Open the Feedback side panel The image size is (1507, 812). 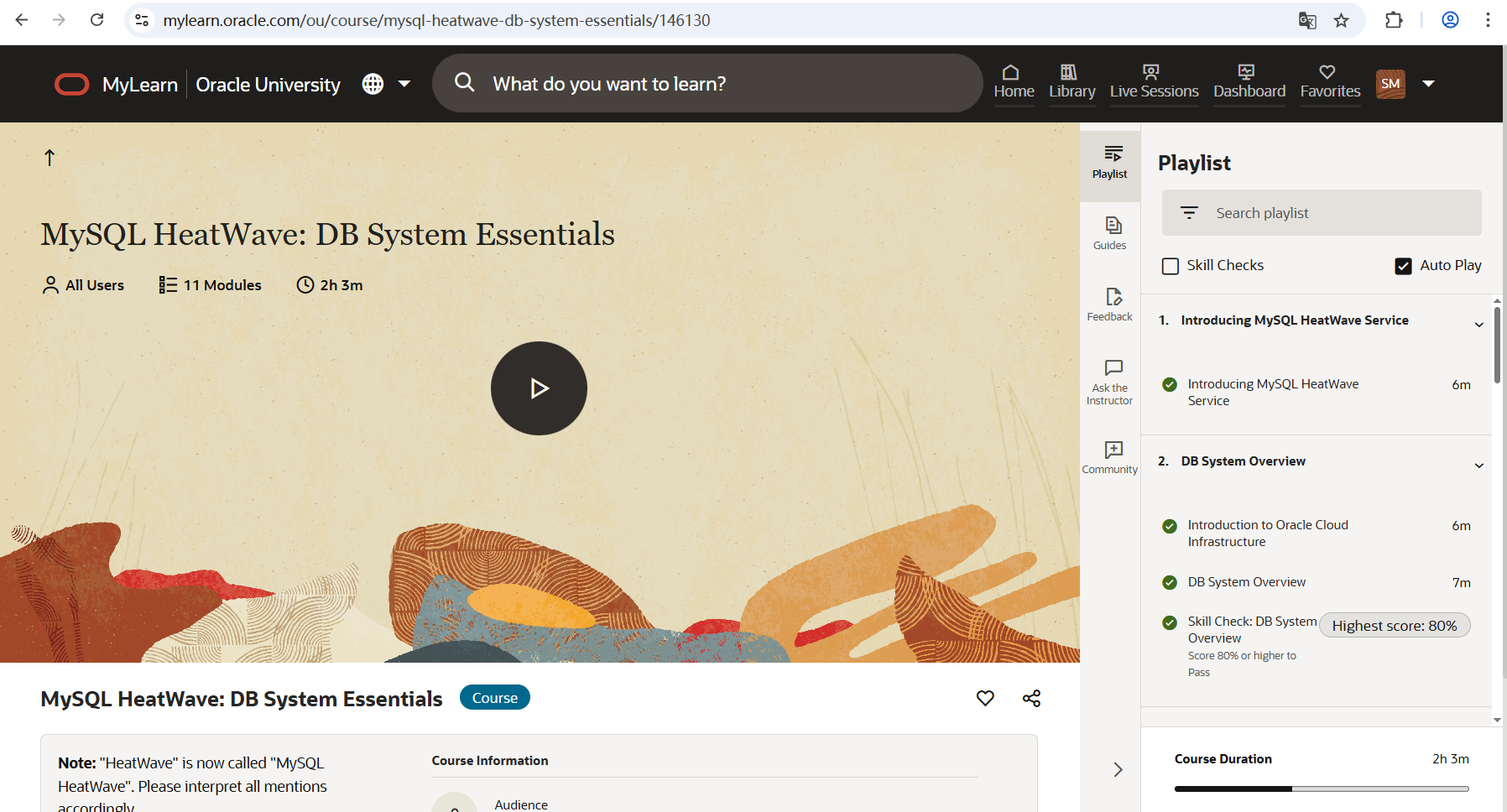1109,304
